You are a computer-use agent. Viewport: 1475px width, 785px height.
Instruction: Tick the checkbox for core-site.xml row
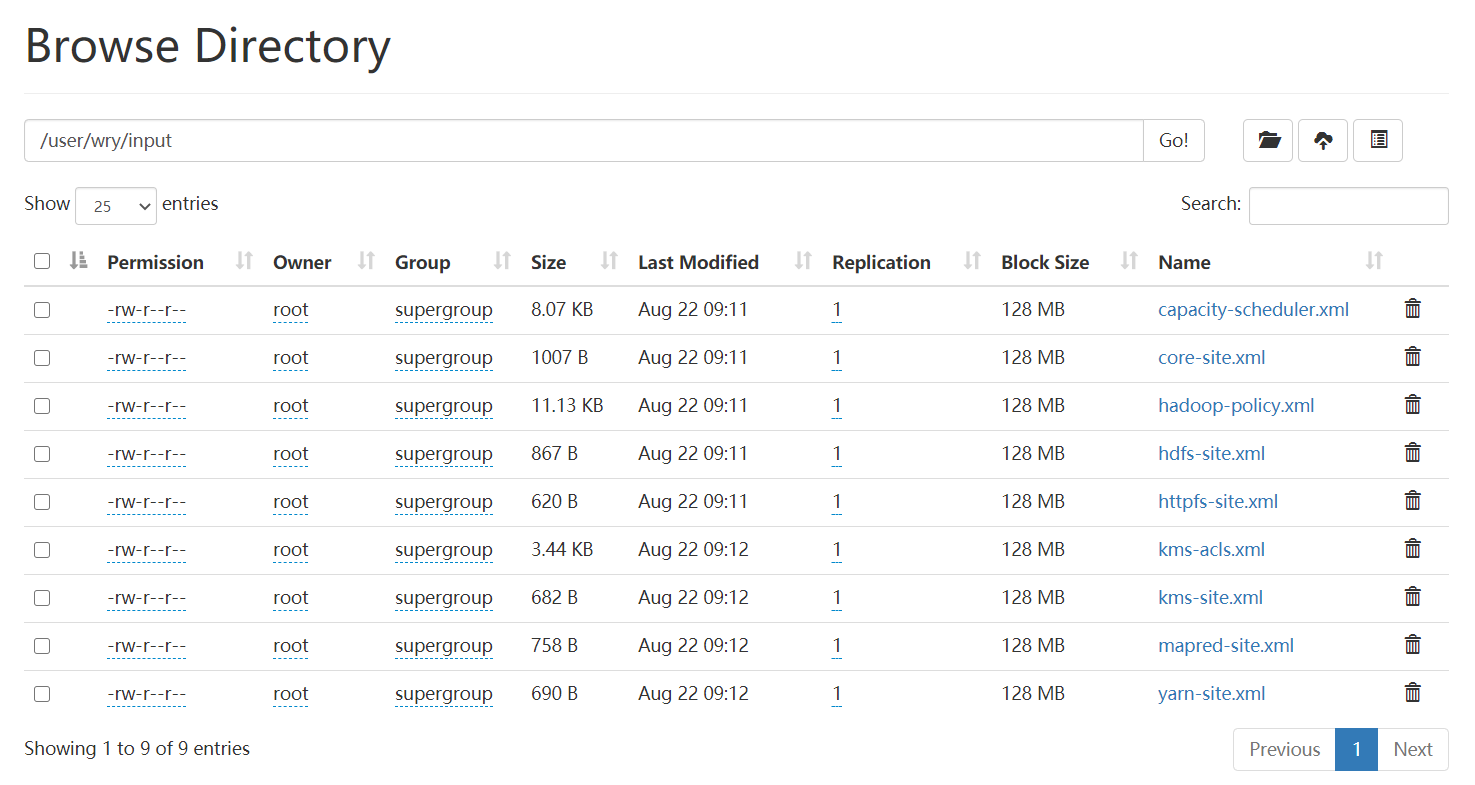coord(42,358)
